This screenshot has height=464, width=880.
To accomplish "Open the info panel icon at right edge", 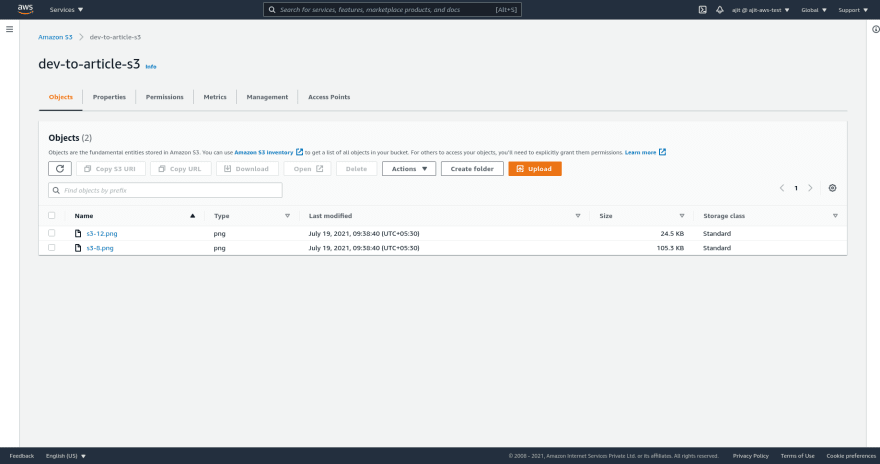I will 876,29.
